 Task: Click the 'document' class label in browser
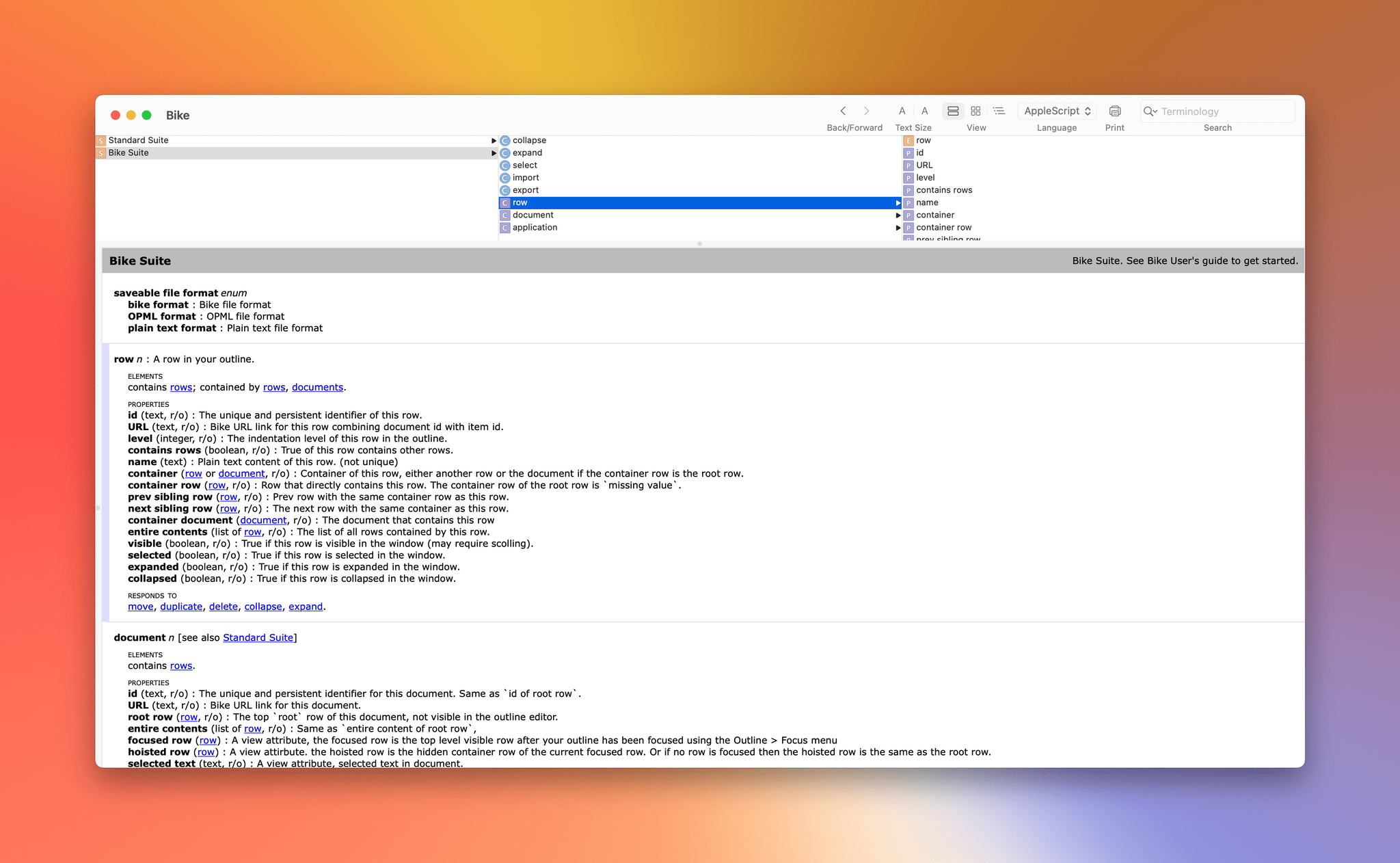coord(533,215)
